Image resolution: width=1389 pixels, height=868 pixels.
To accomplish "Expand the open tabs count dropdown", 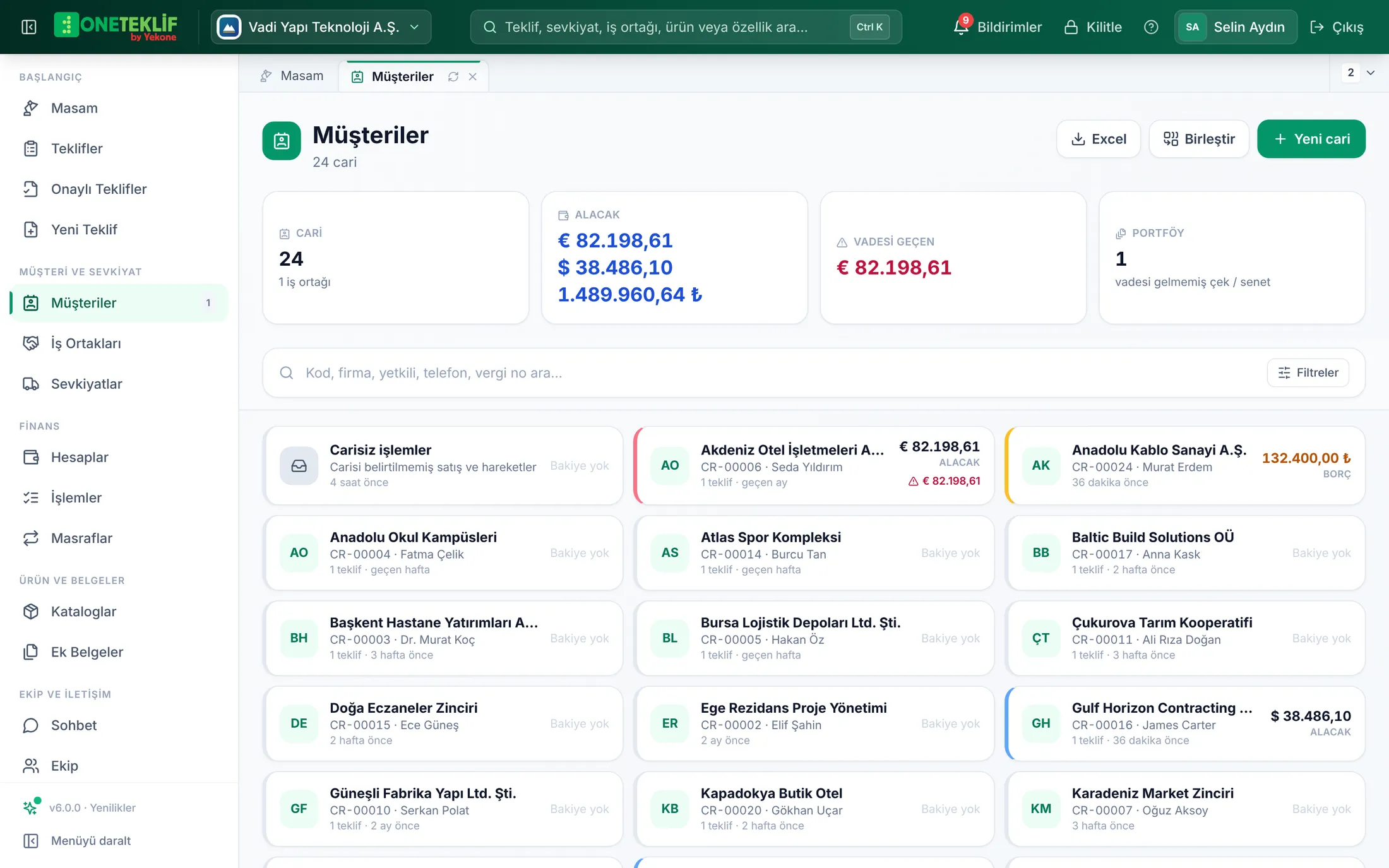I will coord(1359,73).
